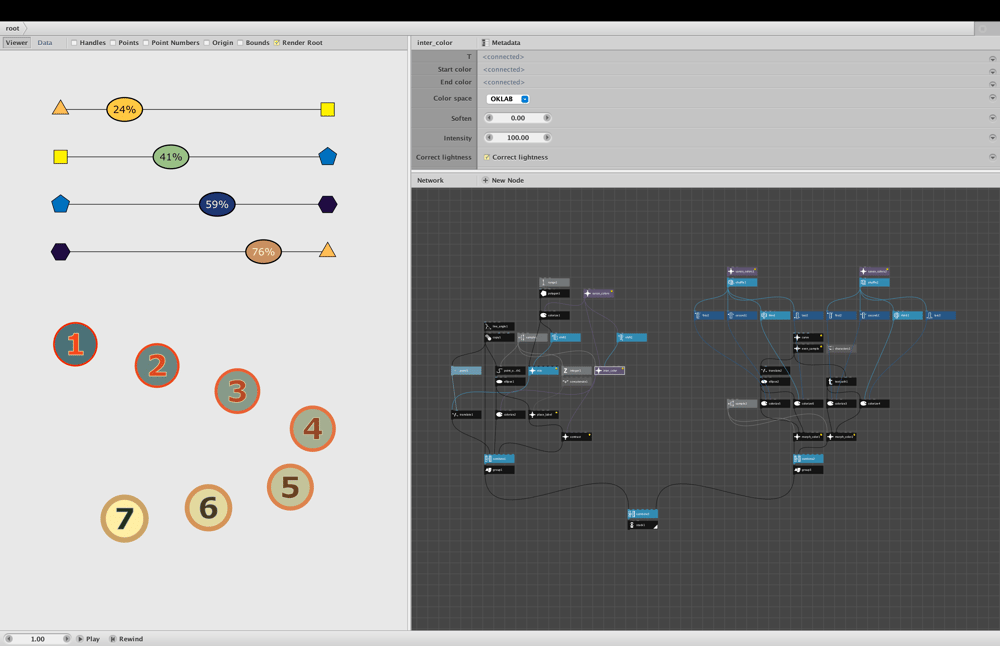Image resolution: width=1000 pixels, height=646 pixels.
Task: Open the End color port options arrow
Action: click(992, 84)
